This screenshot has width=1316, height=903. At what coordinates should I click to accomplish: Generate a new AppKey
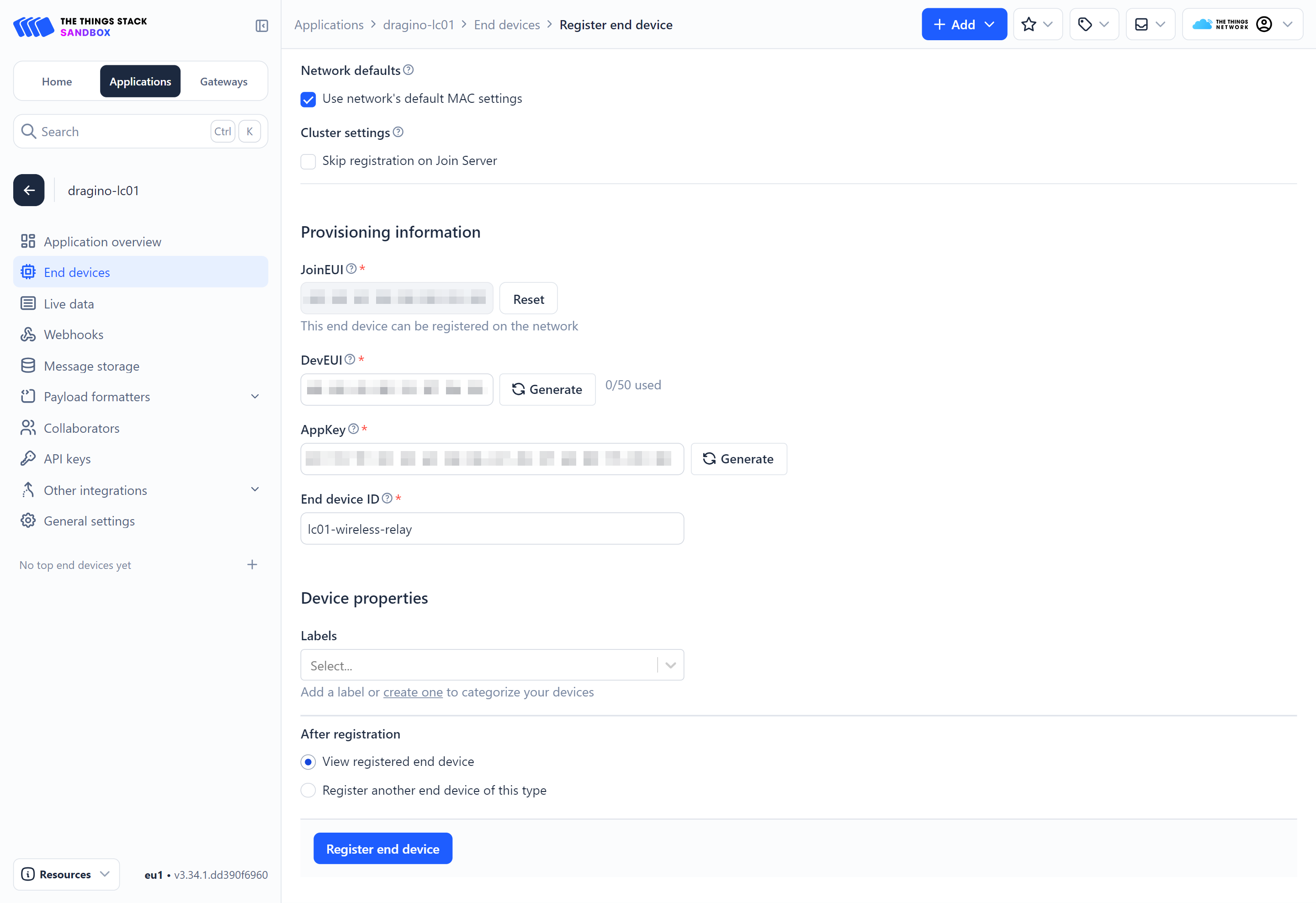[x=738, y=458]
